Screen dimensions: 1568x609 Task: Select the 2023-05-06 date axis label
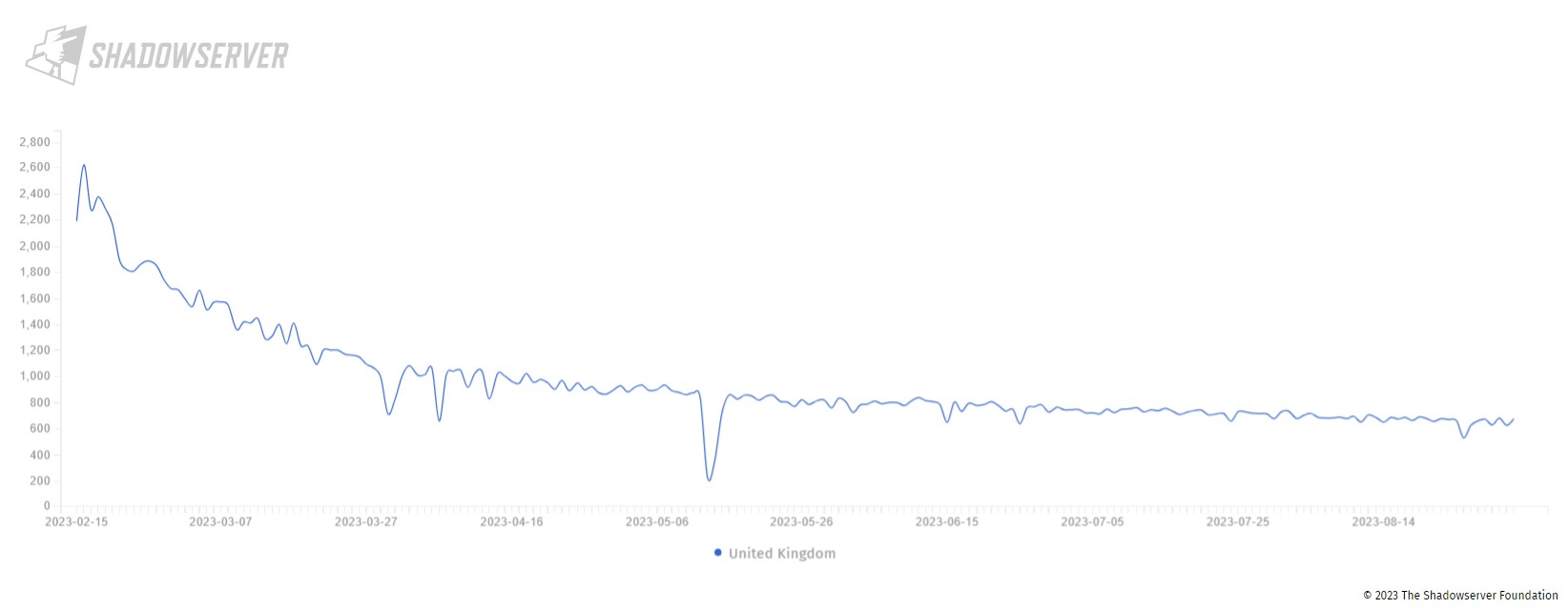coord(656,522)
